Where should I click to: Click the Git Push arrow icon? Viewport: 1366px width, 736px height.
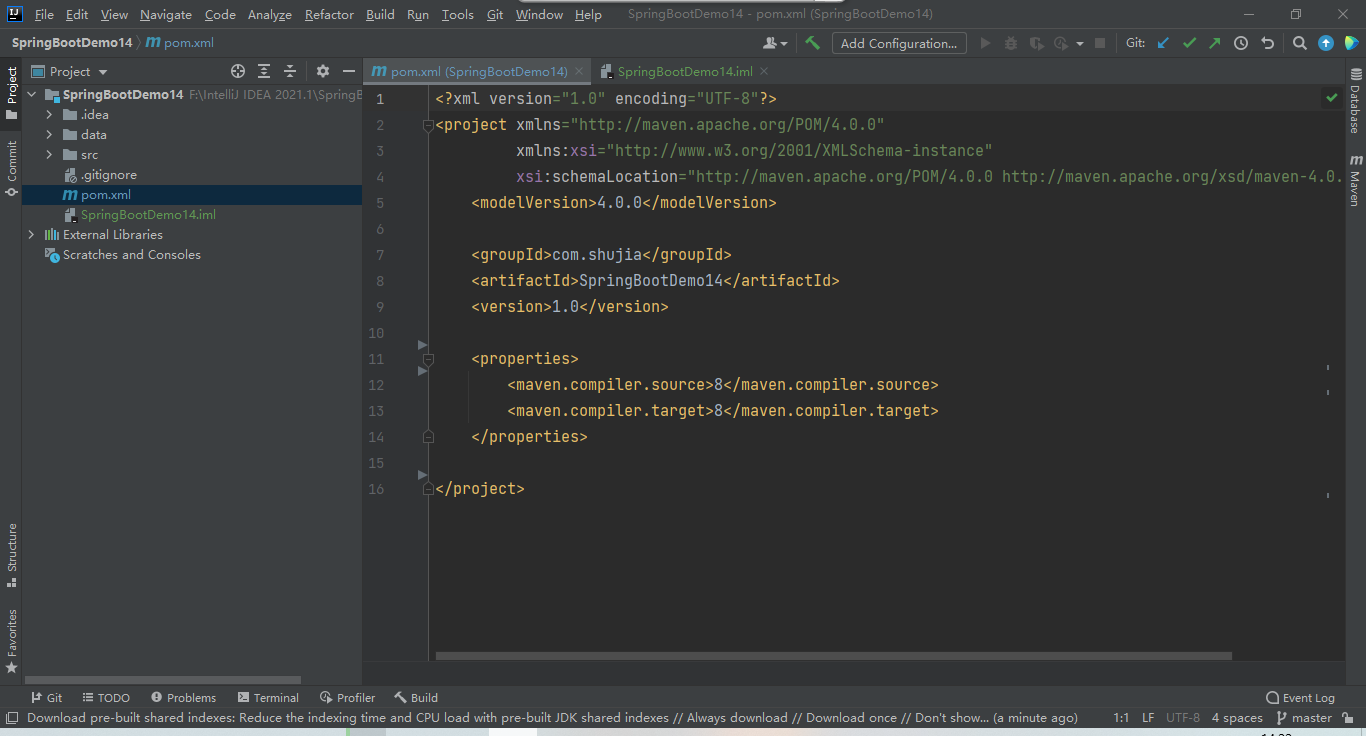1215,43
